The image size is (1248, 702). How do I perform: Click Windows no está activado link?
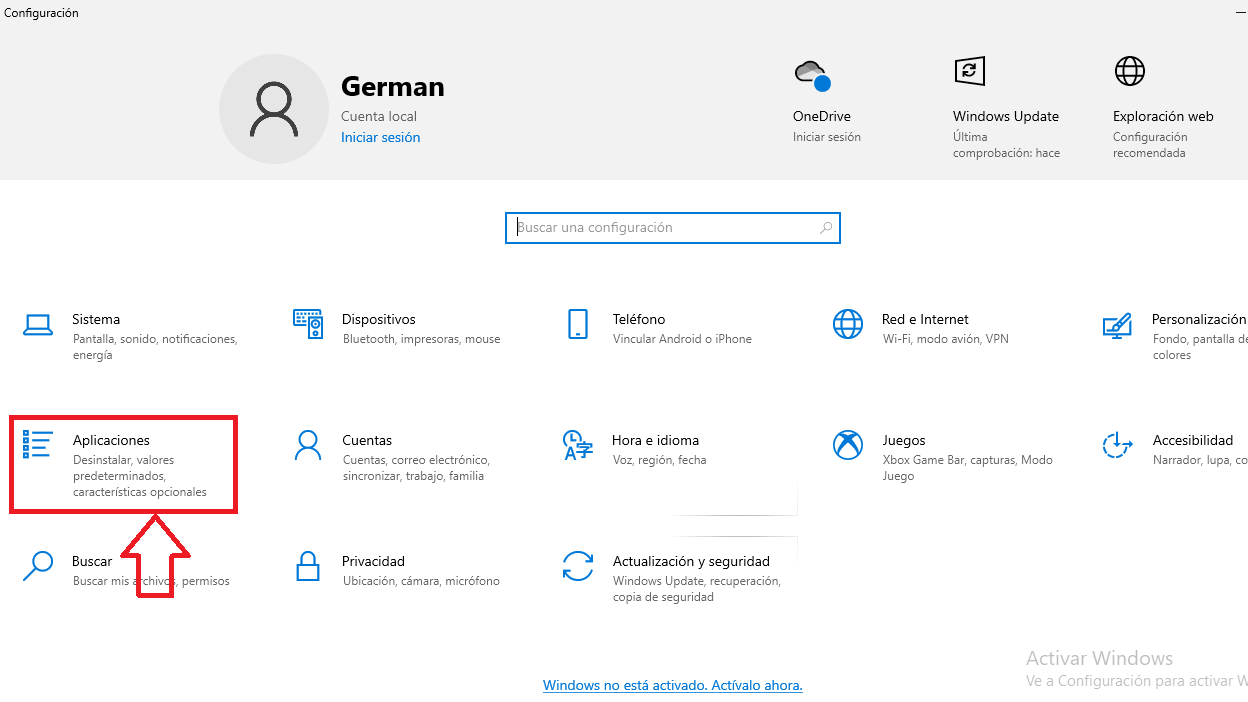[x=673, y=686]
